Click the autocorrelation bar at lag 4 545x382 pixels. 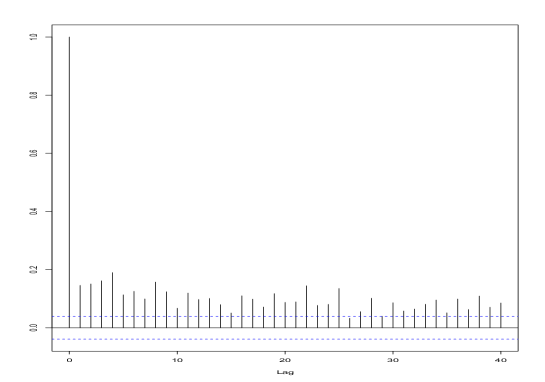click(113, 300)
